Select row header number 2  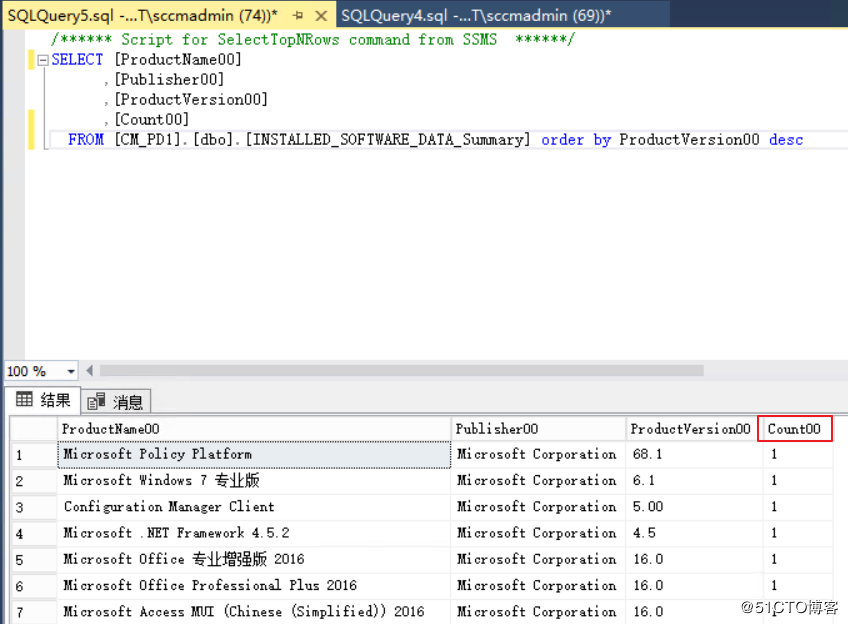click(34, 481)
